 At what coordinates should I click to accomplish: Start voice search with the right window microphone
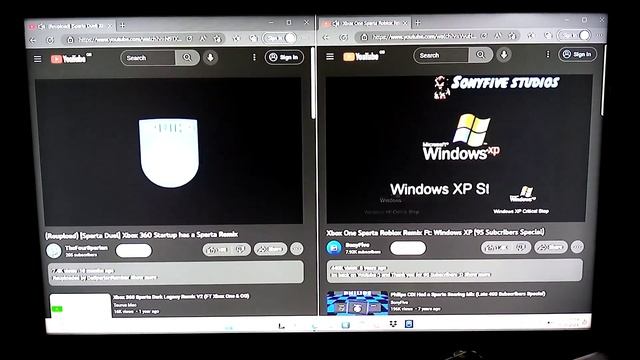click(x=504, y=55)
